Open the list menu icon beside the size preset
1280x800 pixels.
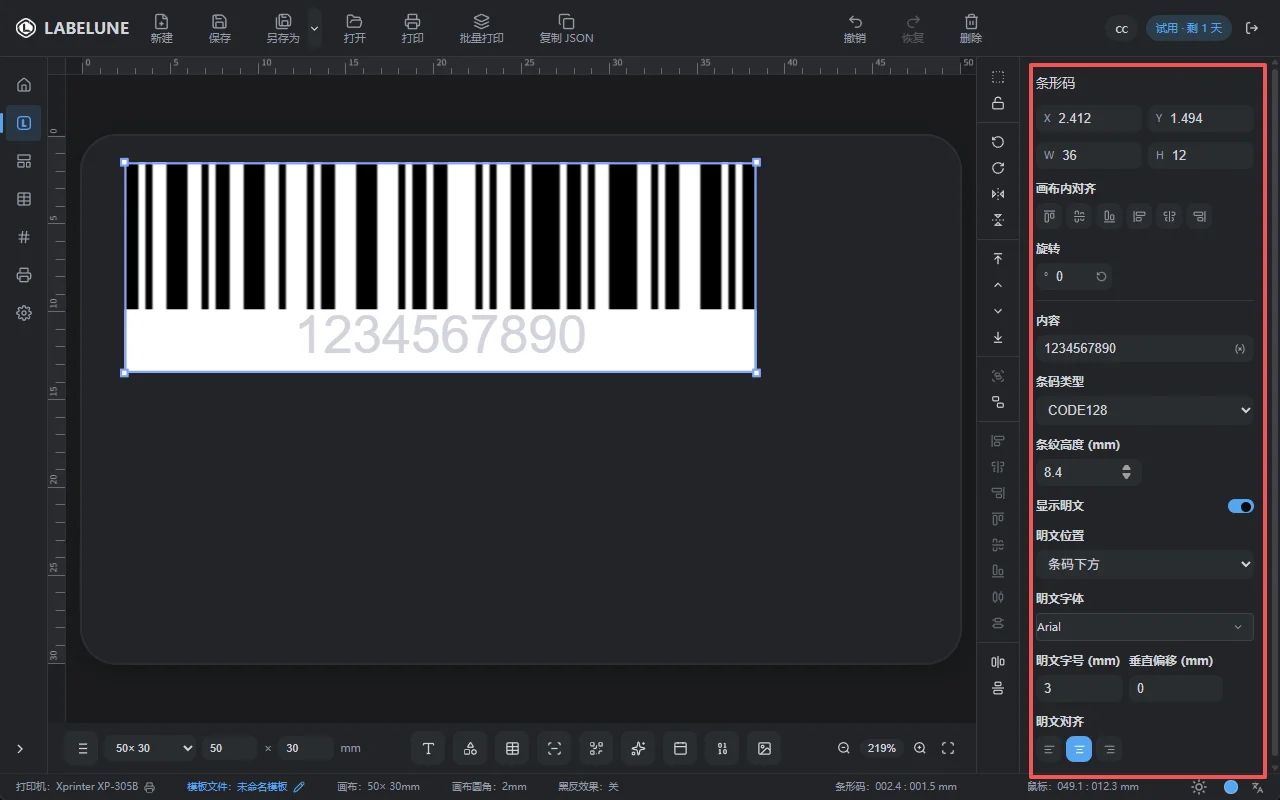pos(83,748)
